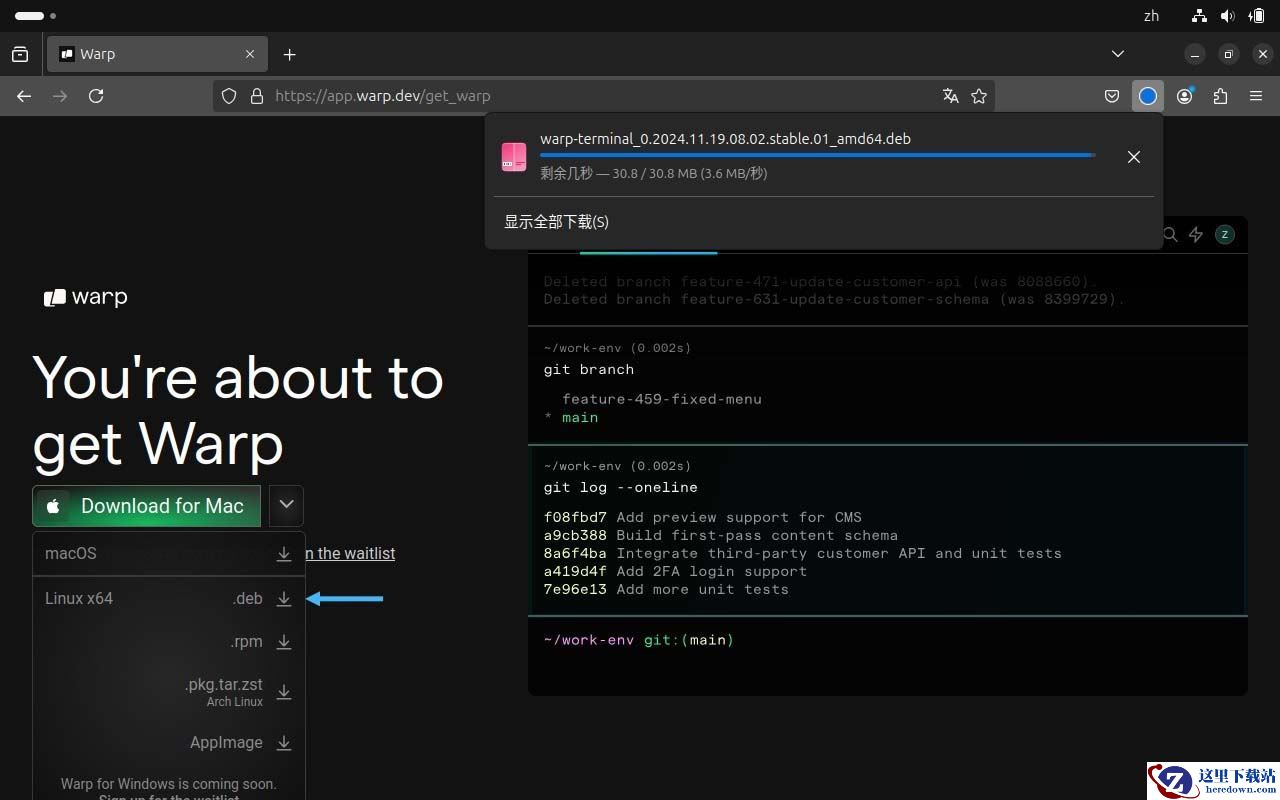Expand the list all tabs chevron

click(1118, 54)
